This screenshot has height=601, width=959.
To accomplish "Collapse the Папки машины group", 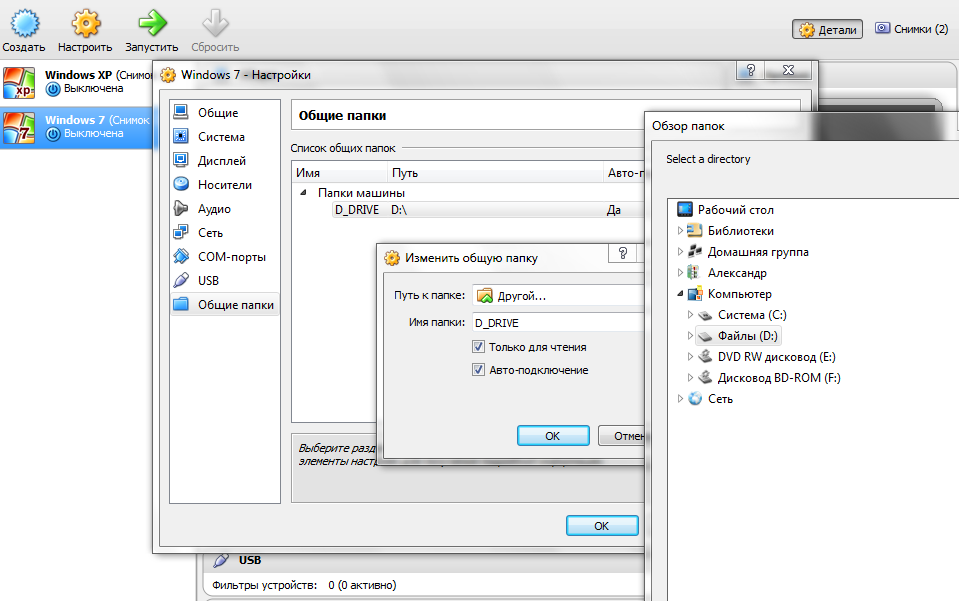I will click(x=303, y=193).
